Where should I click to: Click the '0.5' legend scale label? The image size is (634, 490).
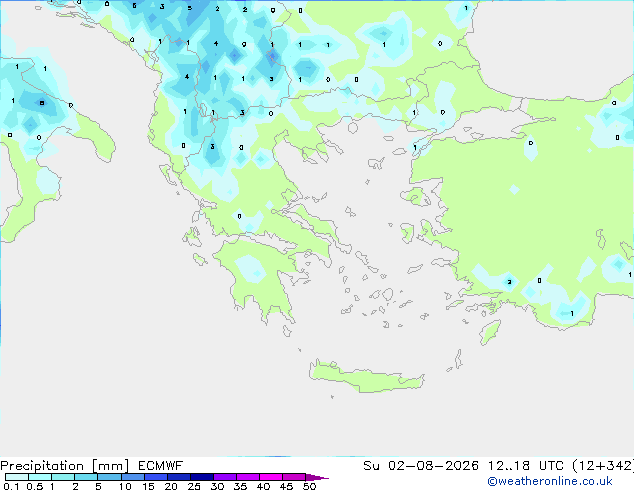(35, 486)
